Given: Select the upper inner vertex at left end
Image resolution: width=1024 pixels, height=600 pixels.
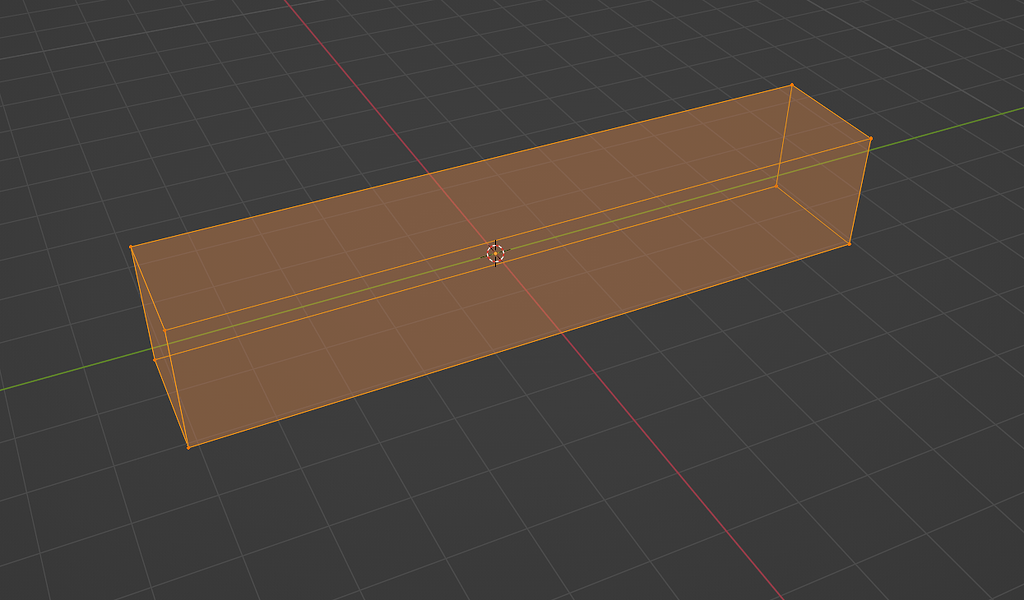Looking at the screenshot, I should (165, 328).
